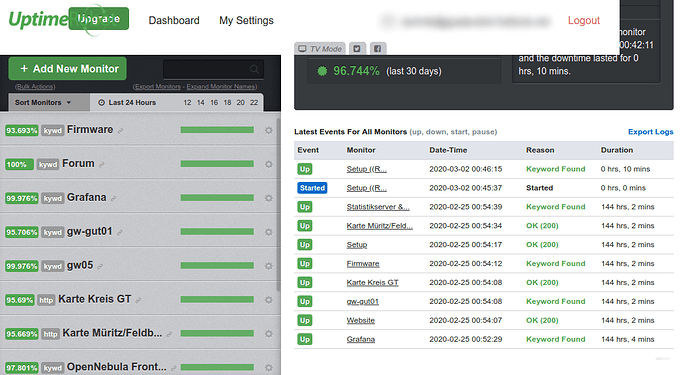The height and width of the screenshot is (375, 690).
Task: Open settings gear for Karte Kreis GT monitor
Action: (x=268, y=300)
